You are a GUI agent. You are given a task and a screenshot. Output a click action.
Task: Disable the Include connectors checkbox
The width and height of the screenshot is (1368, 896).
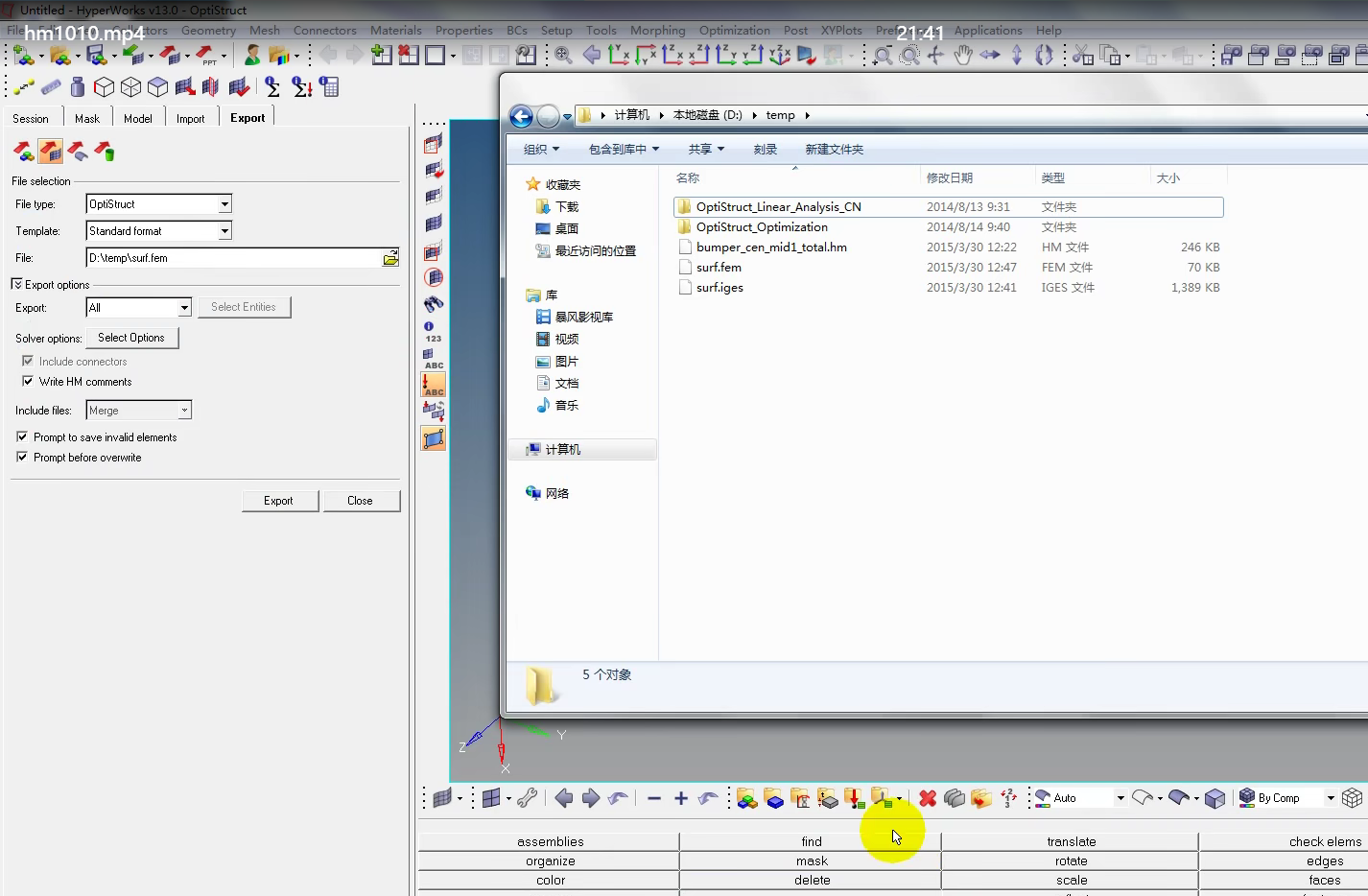(x=28, y=361)
